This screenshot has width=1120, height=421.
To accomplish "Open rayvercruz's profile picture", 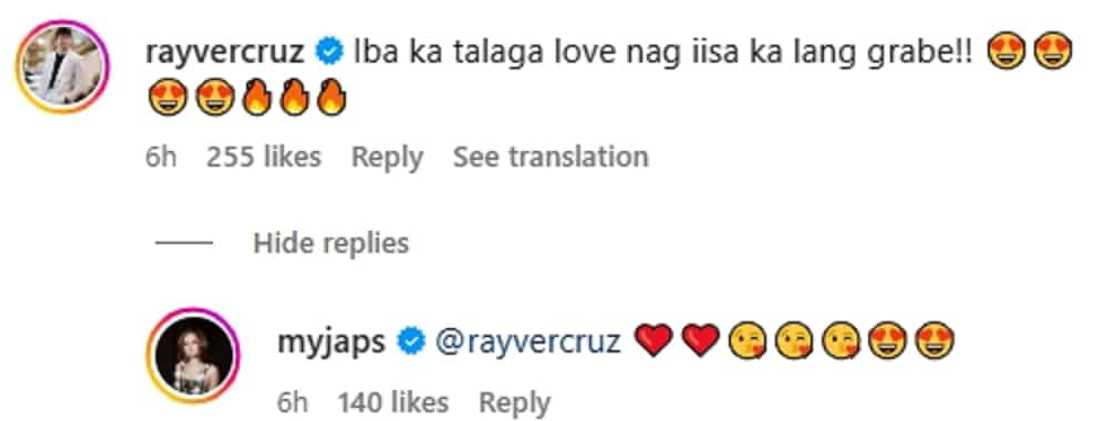I will [62, 67].
